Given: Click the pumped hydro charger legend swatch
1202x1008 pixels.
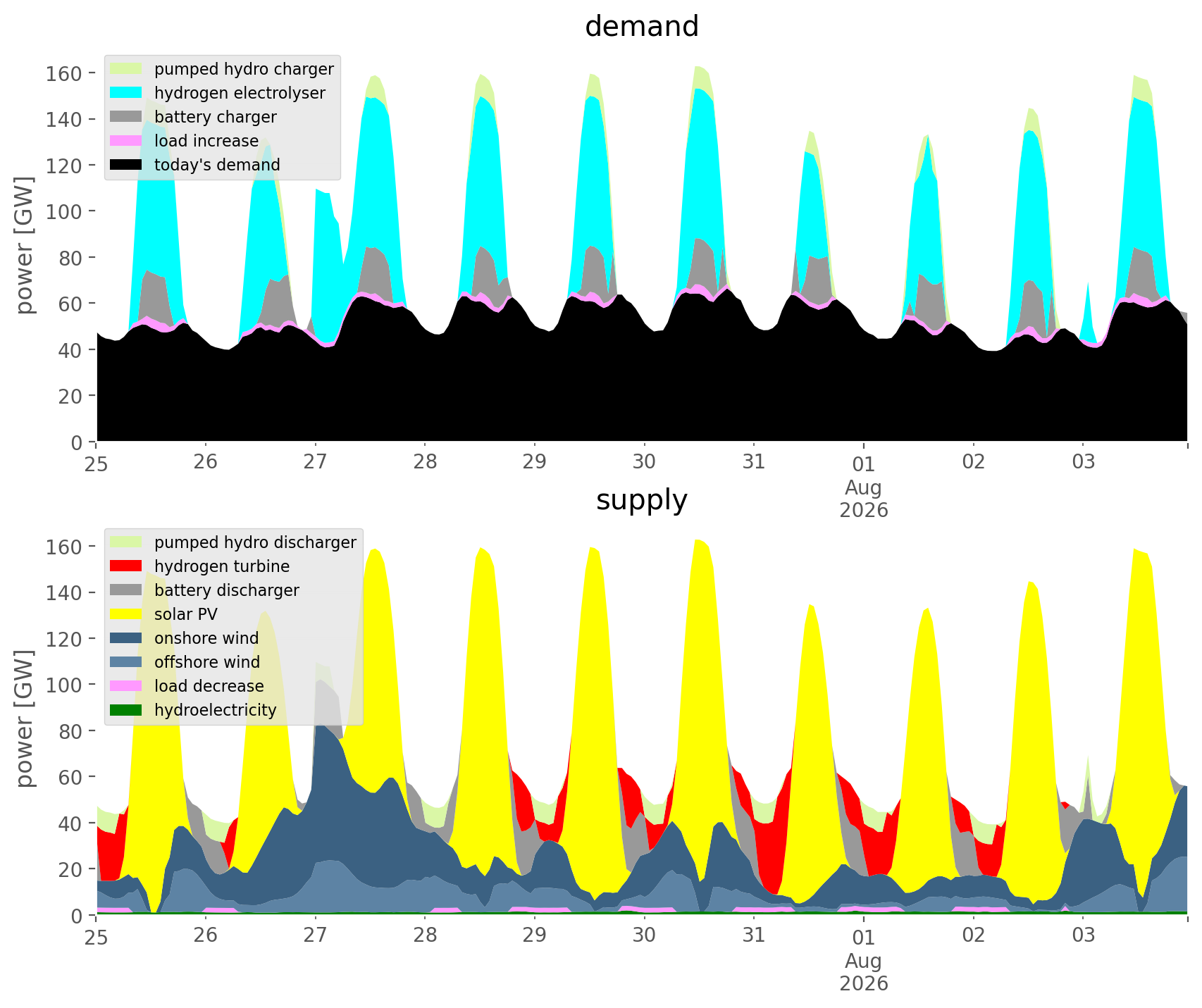Looking at the screenshot, I should 128,69.
